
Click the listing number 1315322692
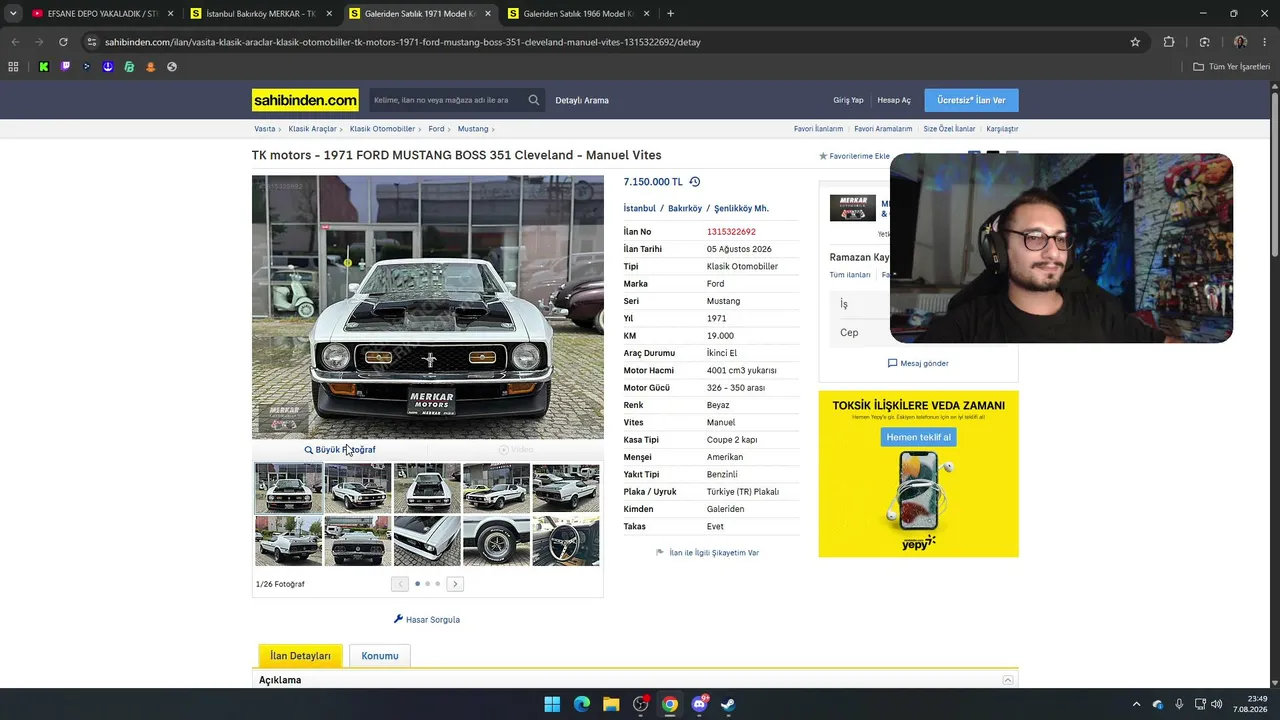pyautogui.click(x=731, y=232)
